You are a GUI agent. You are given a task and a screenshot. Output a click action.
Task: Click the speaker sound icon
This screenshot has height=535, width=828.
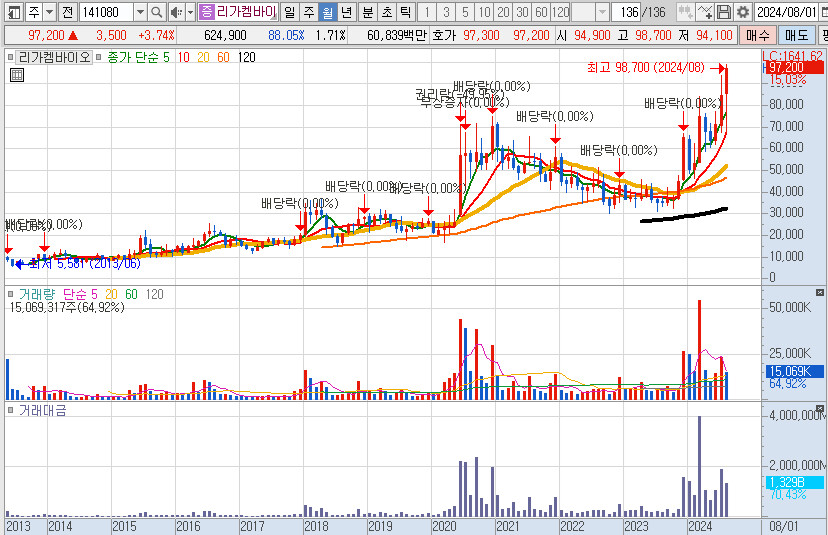(176, 12)
